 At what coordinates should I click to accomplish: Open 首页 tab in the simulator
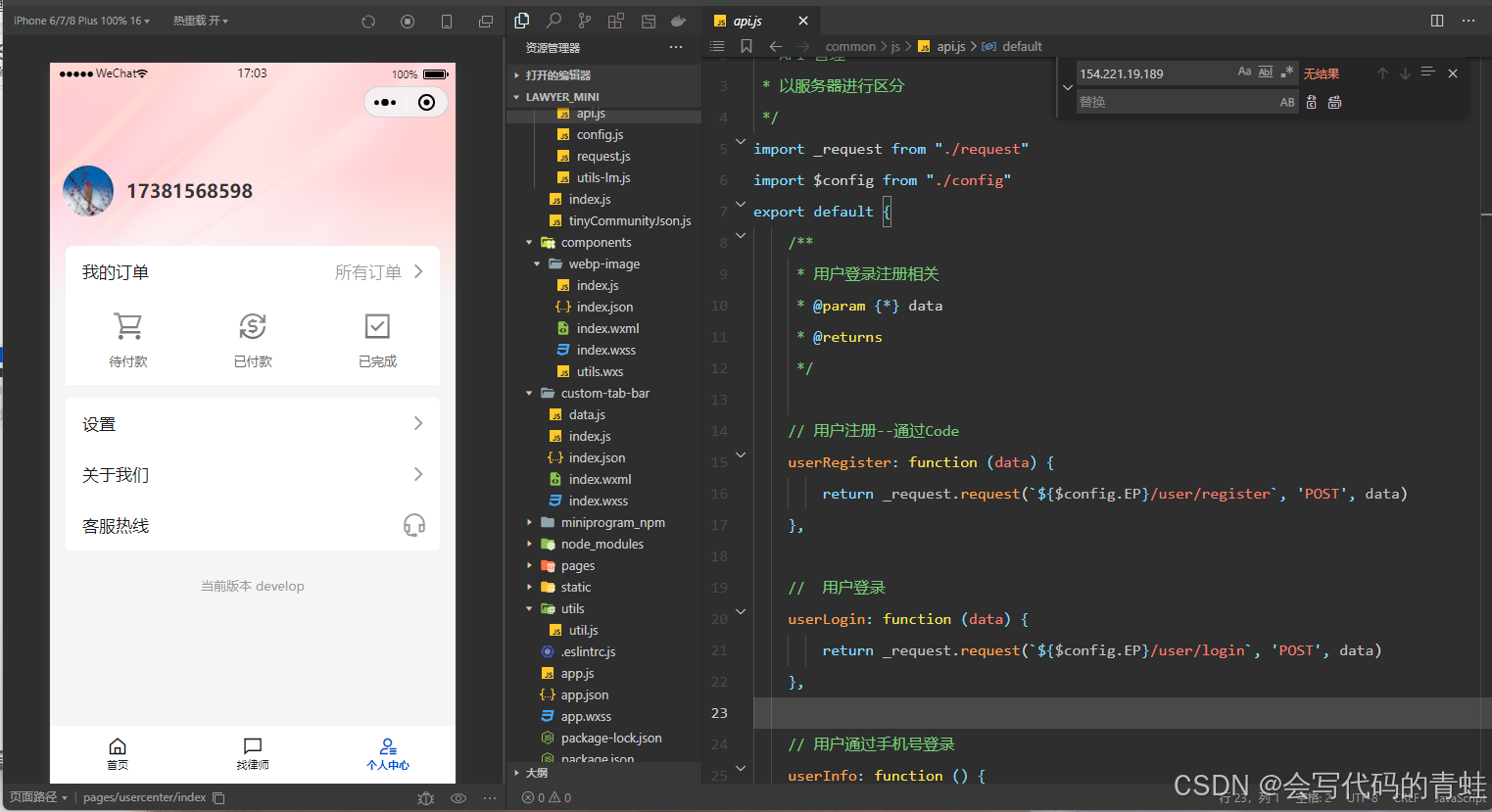click(x=118, y=754)
